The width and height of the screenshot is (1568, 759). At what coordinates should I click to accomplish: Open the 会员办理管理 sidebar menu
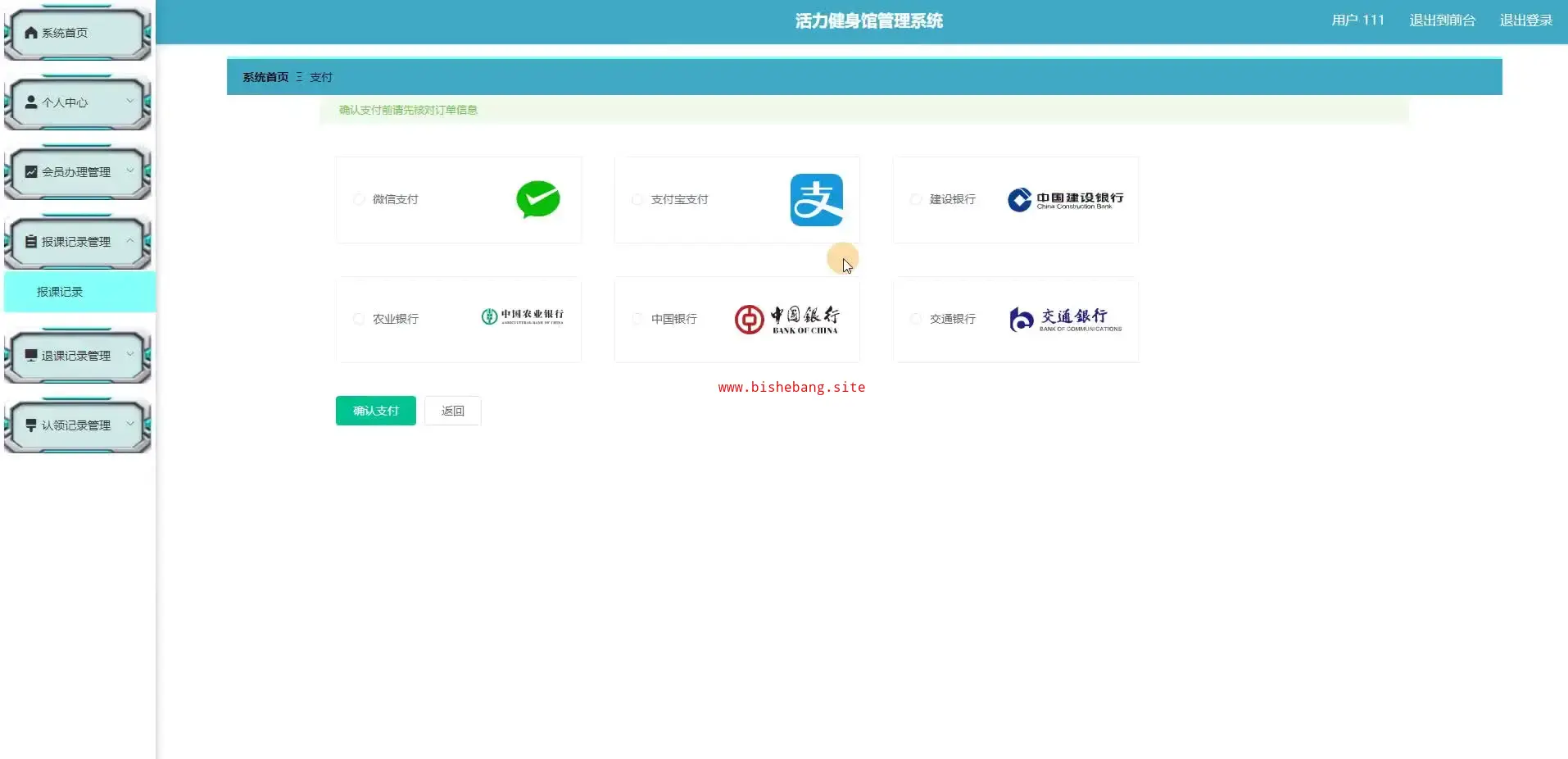coord(78,172)
